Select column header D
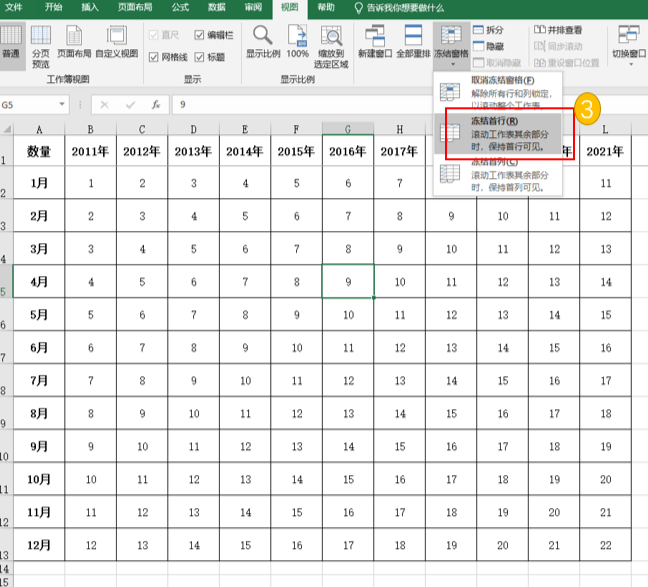The image size is (648, 587). tap(193, 129)
